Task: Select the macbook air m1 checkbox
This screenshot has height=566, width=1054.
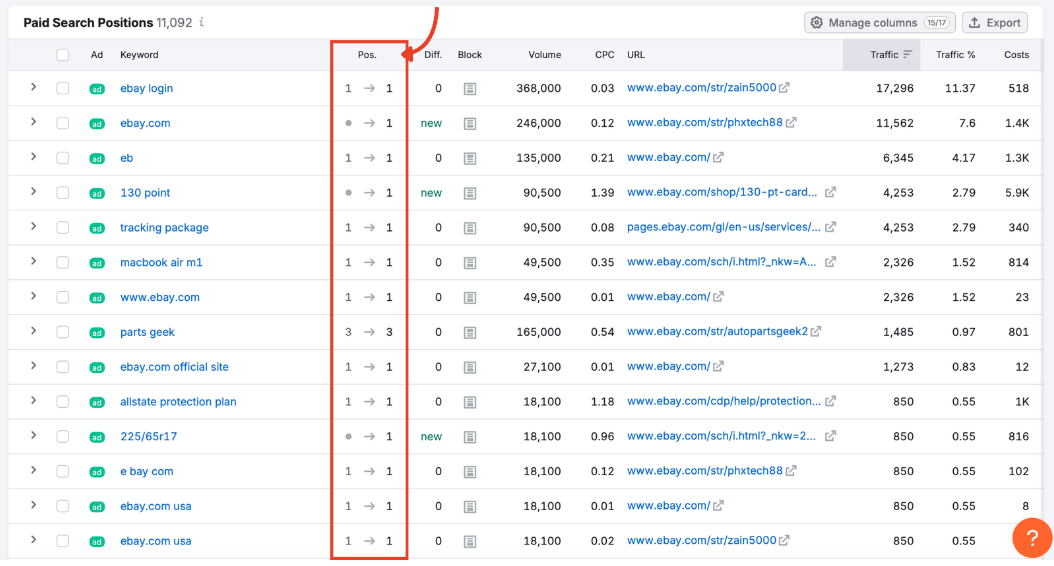Action: 63,262
